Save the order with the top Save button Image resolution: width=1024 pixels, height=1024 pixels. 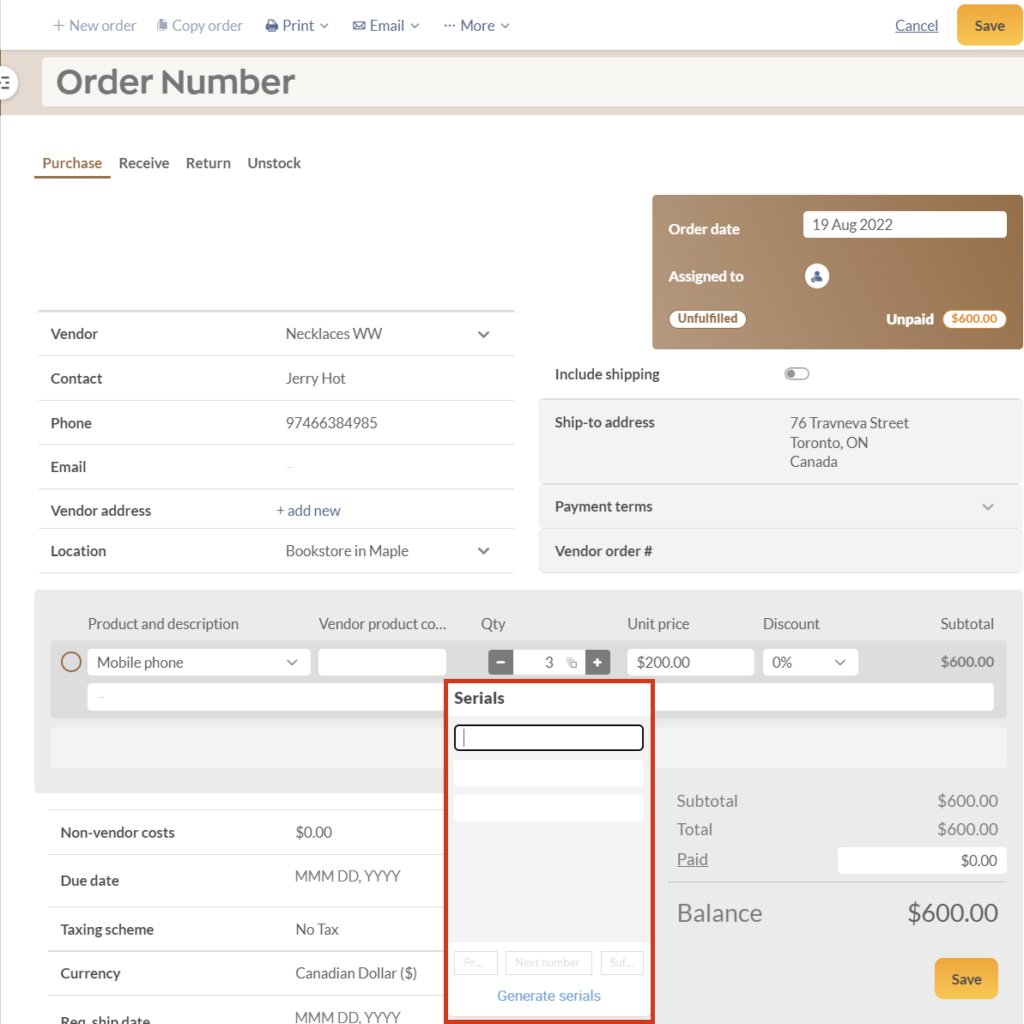point(988,25)
